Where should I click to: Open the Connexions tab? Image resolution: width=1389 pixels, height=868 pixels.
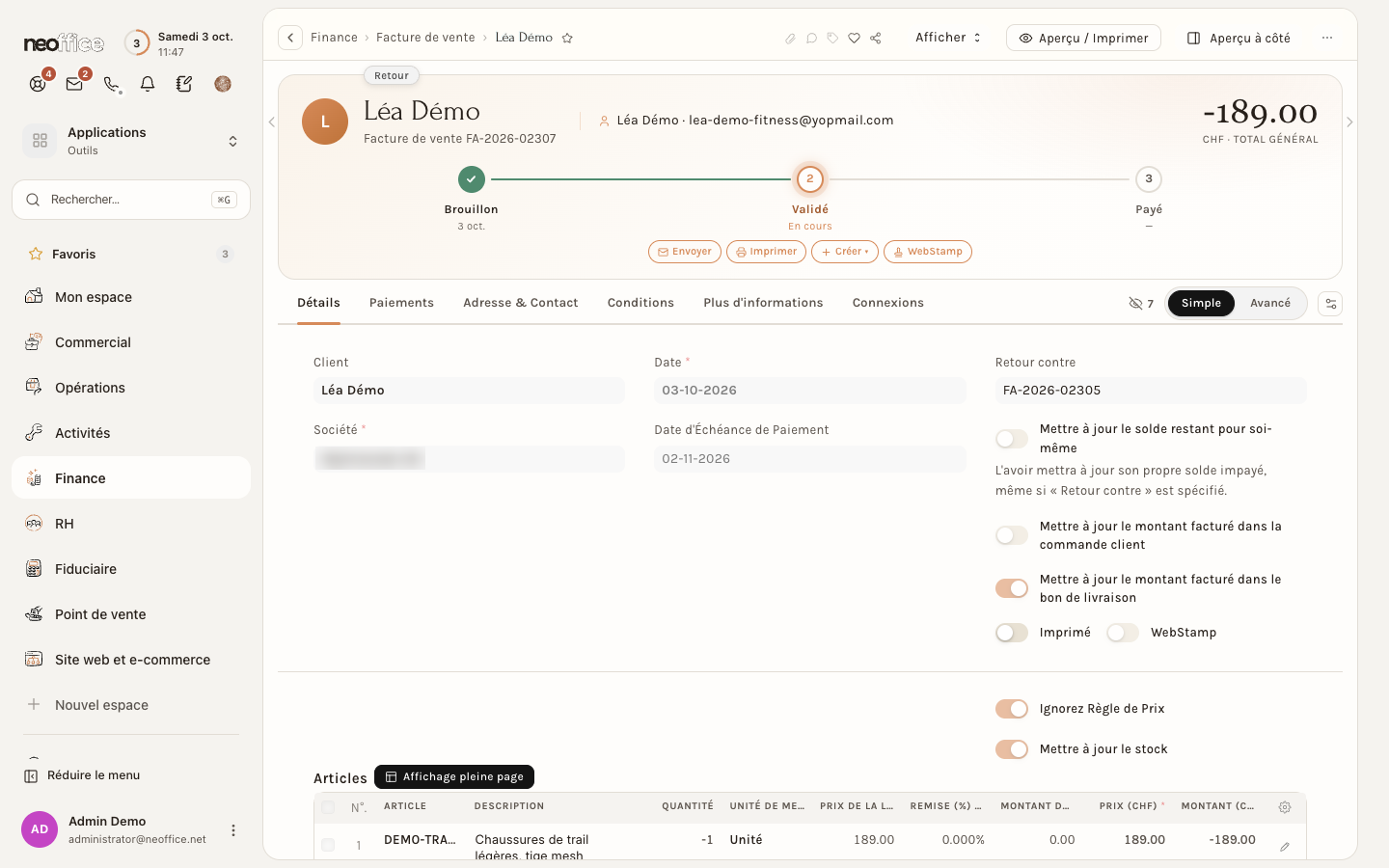(x=888, y=303)
